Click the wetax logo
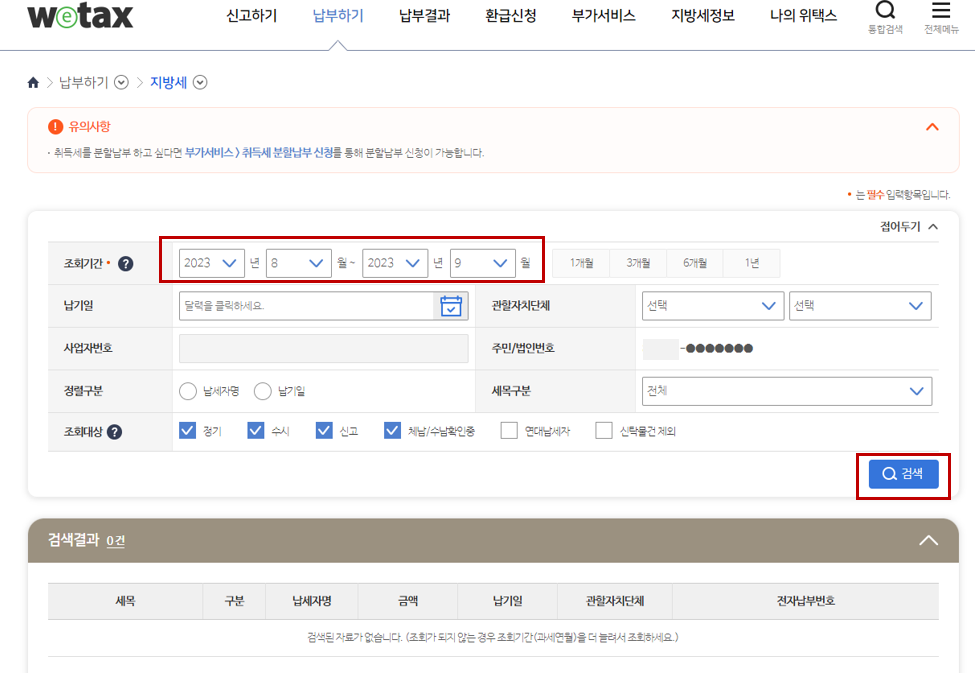 click(x=78, y=16)
